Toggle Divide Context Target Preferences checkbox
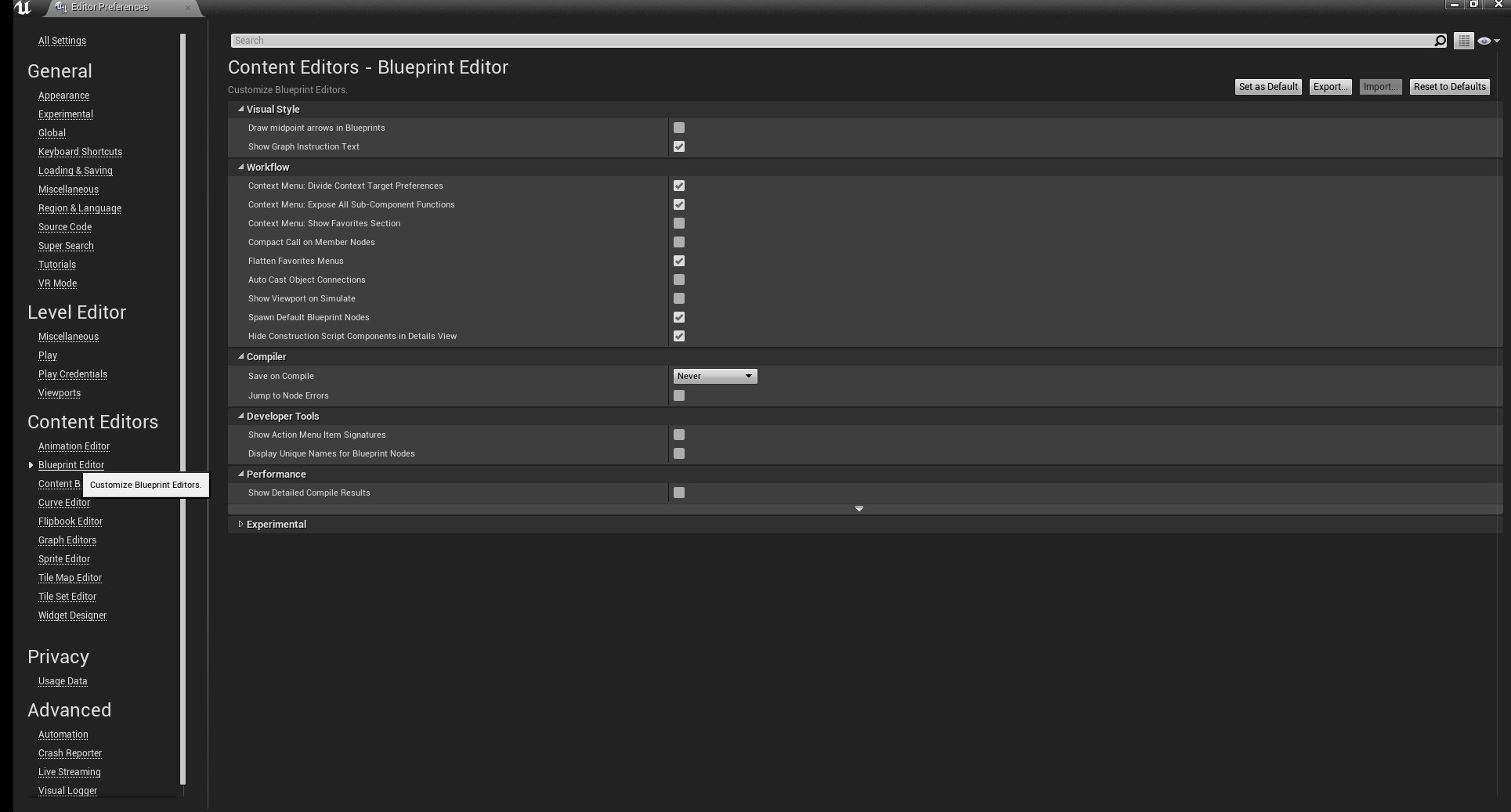This screenshot has width=1511, height=812. 679,186
